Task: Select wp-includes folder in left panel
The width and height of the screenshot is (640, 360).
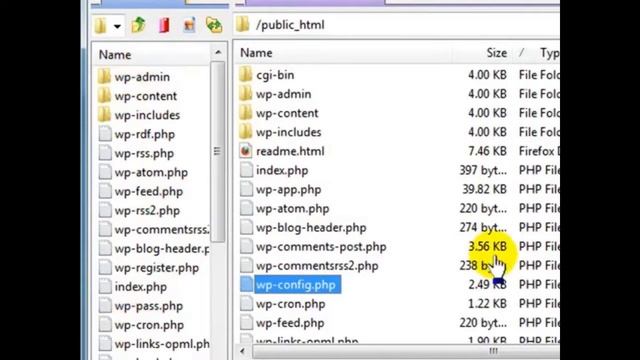Action: (147, 115)
